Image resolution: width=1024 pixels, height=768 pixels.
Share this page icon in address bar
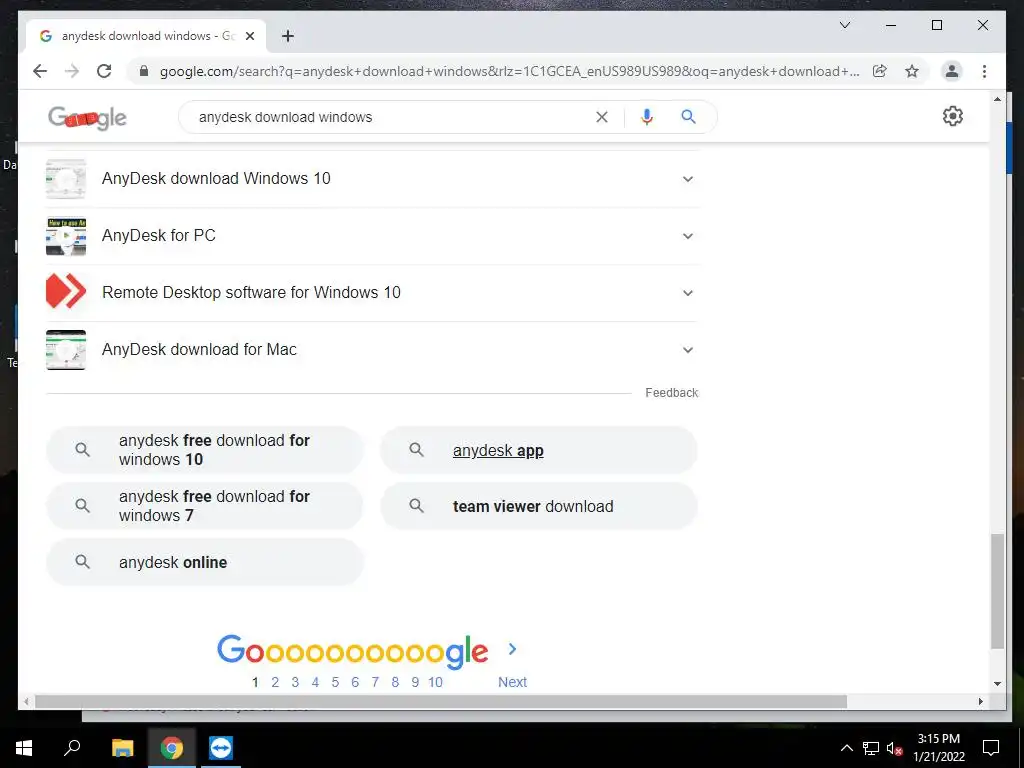(x=880, y=71)
